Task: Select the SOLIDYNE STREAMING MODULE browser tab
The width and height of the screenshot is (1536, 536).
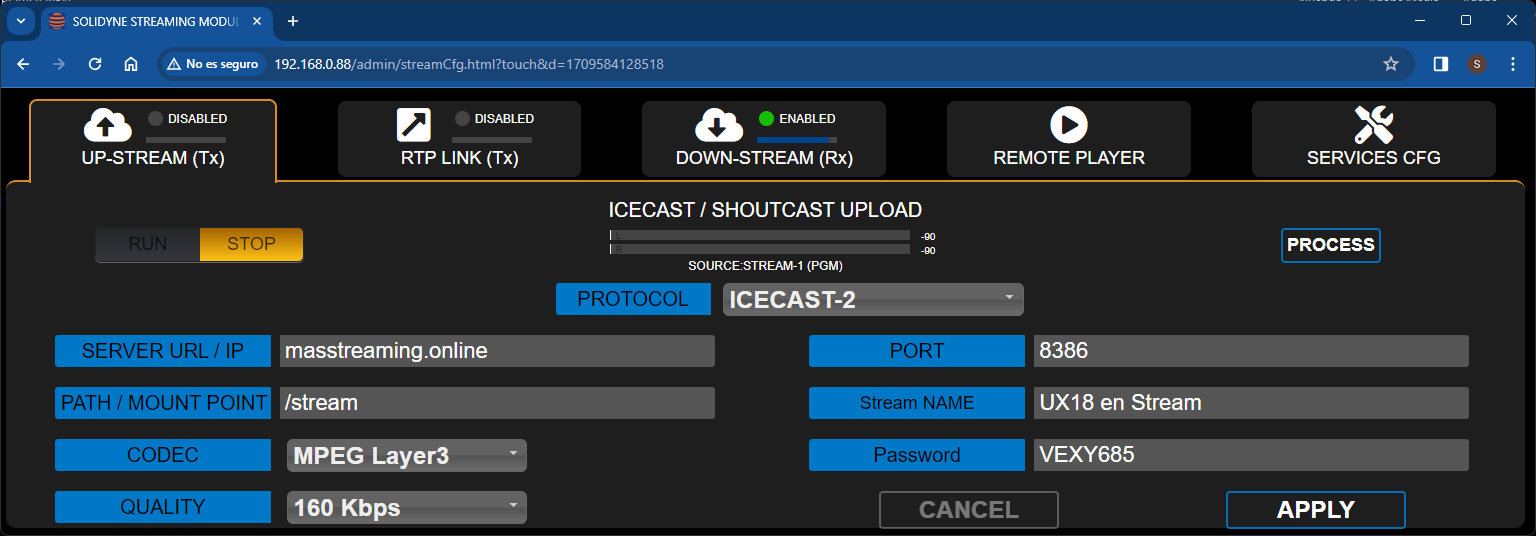Action: tap(156, 21)
